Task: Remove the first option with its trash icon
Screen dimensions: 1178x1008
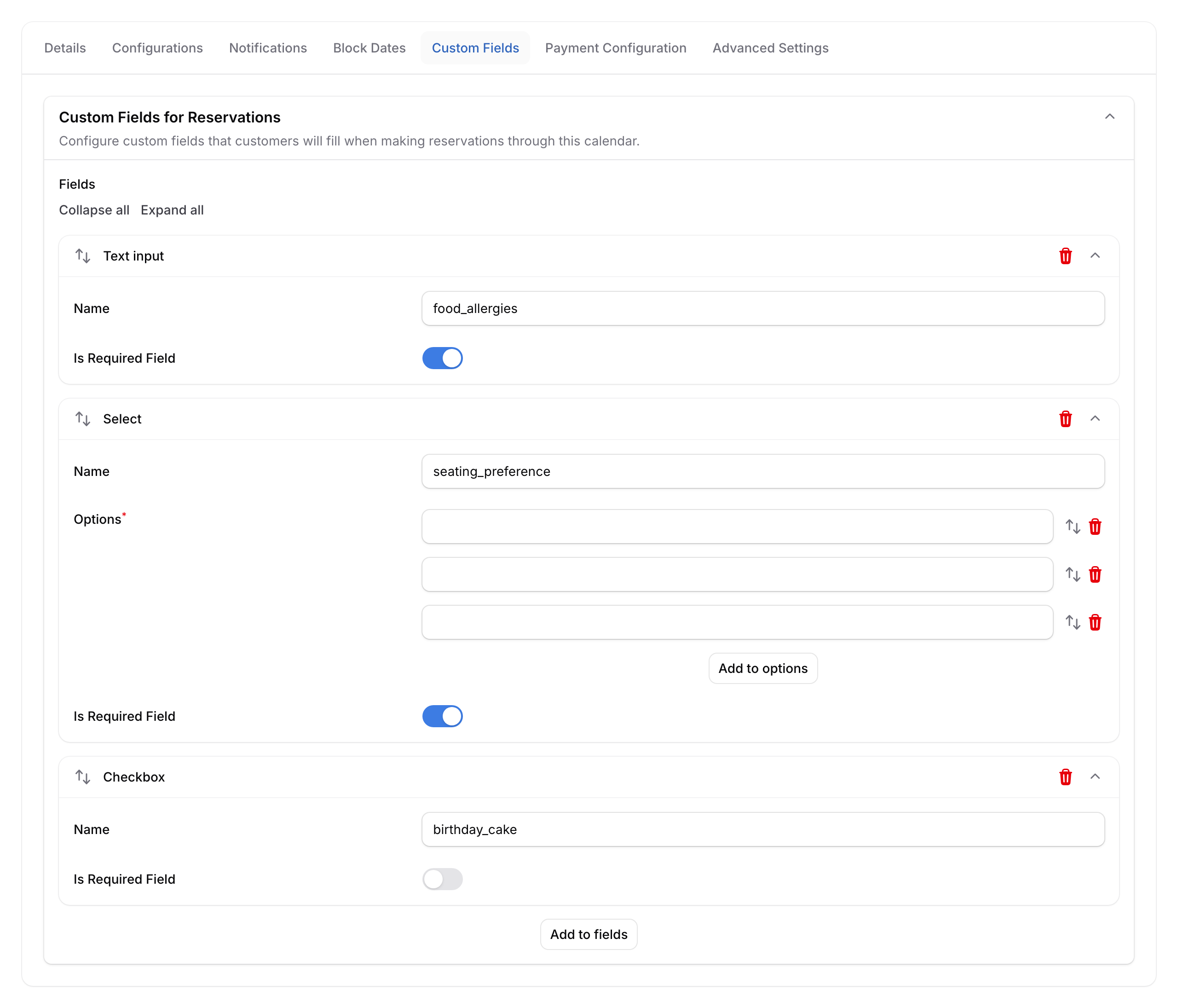Action: point(1094,527)
